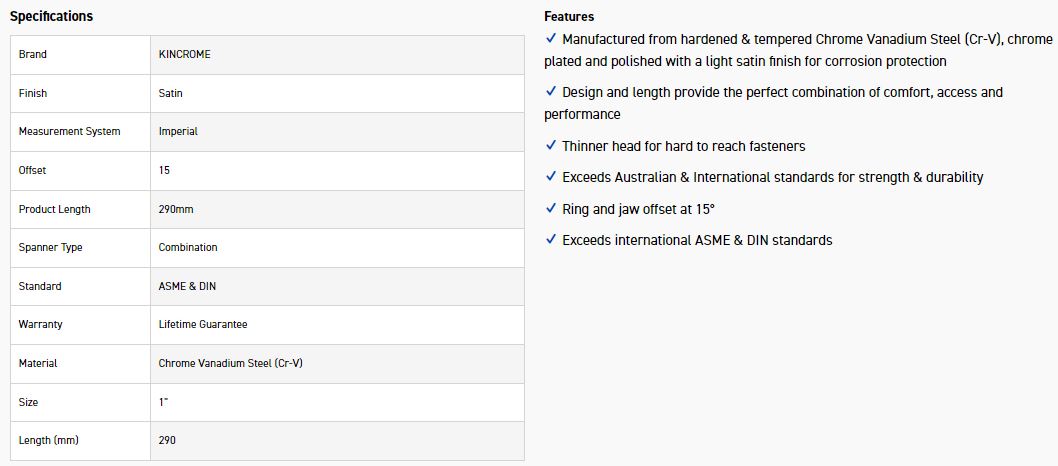The image size is (1058, 466).
Task: Click the Combination spanner type value
Action: [x=188, y=247]
